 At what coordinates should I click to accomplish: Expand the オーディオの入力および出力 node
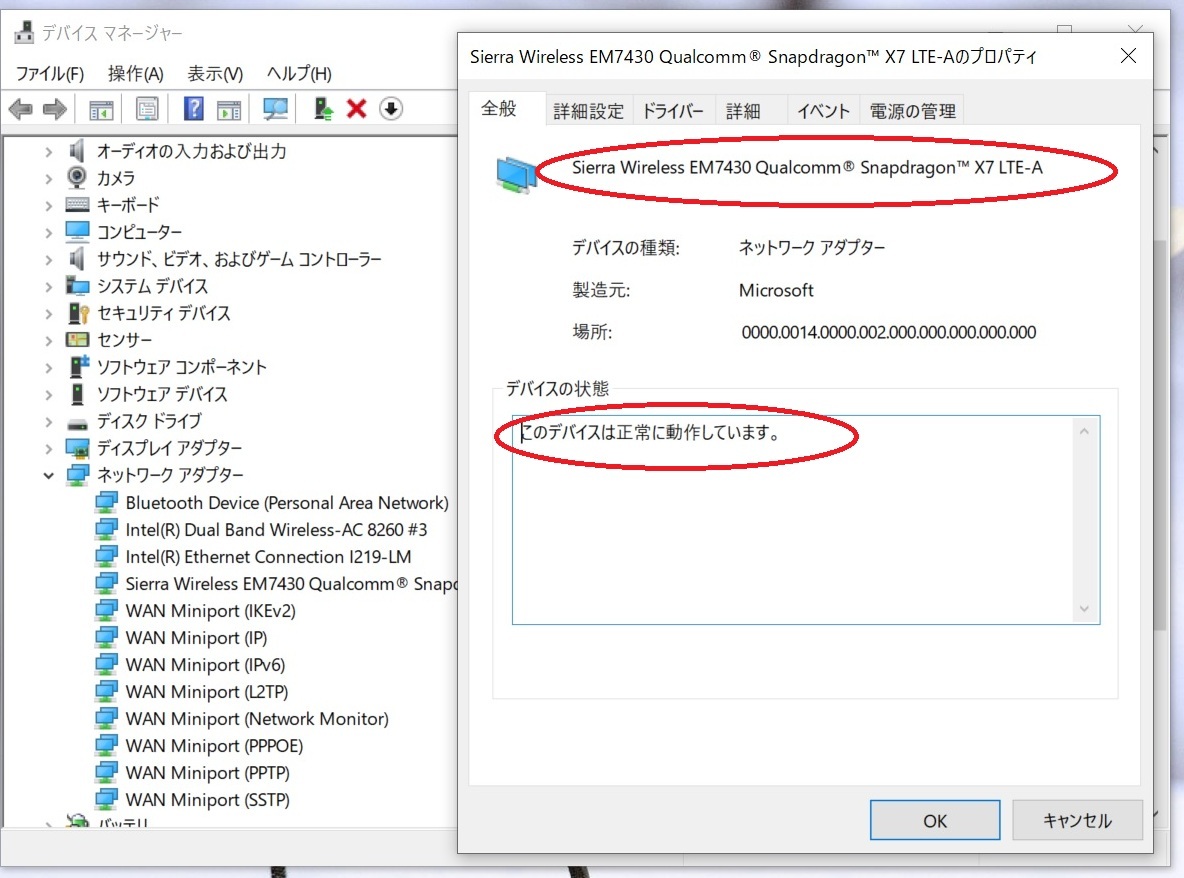point(49,152)
